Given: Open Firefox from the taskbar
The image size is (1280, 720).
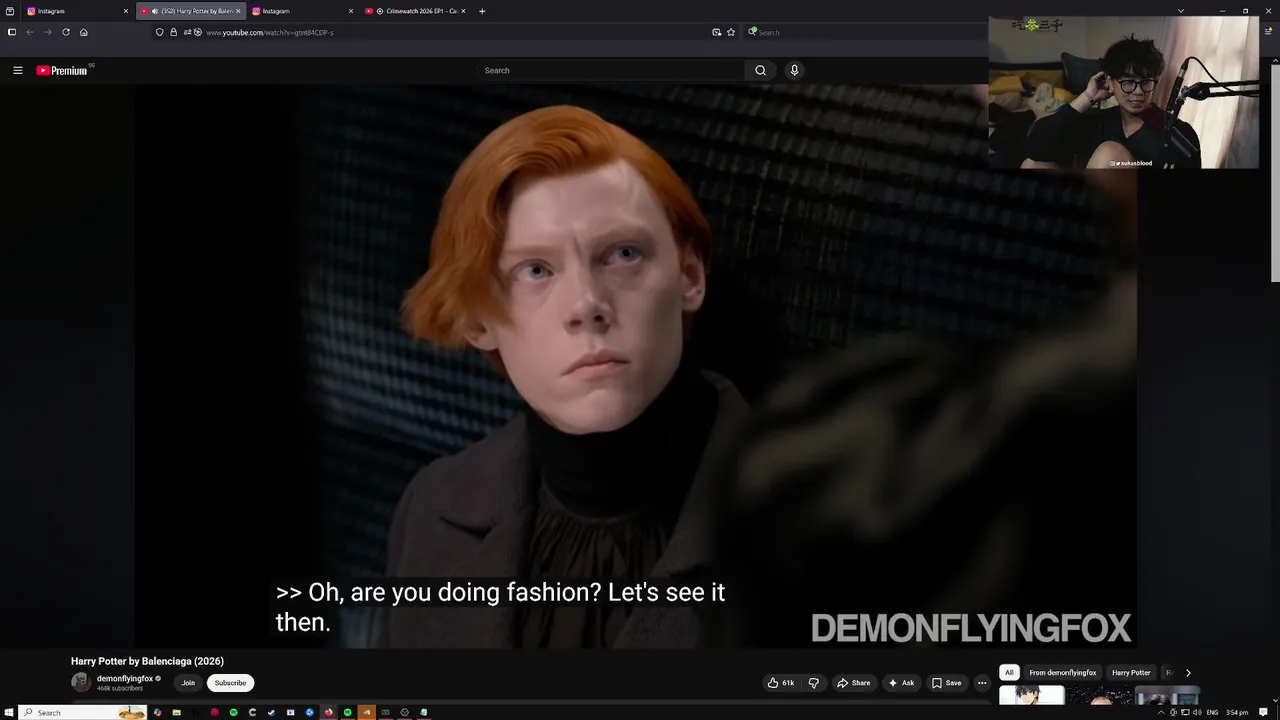Looking at the screenshot, I should tap(328, 712).
